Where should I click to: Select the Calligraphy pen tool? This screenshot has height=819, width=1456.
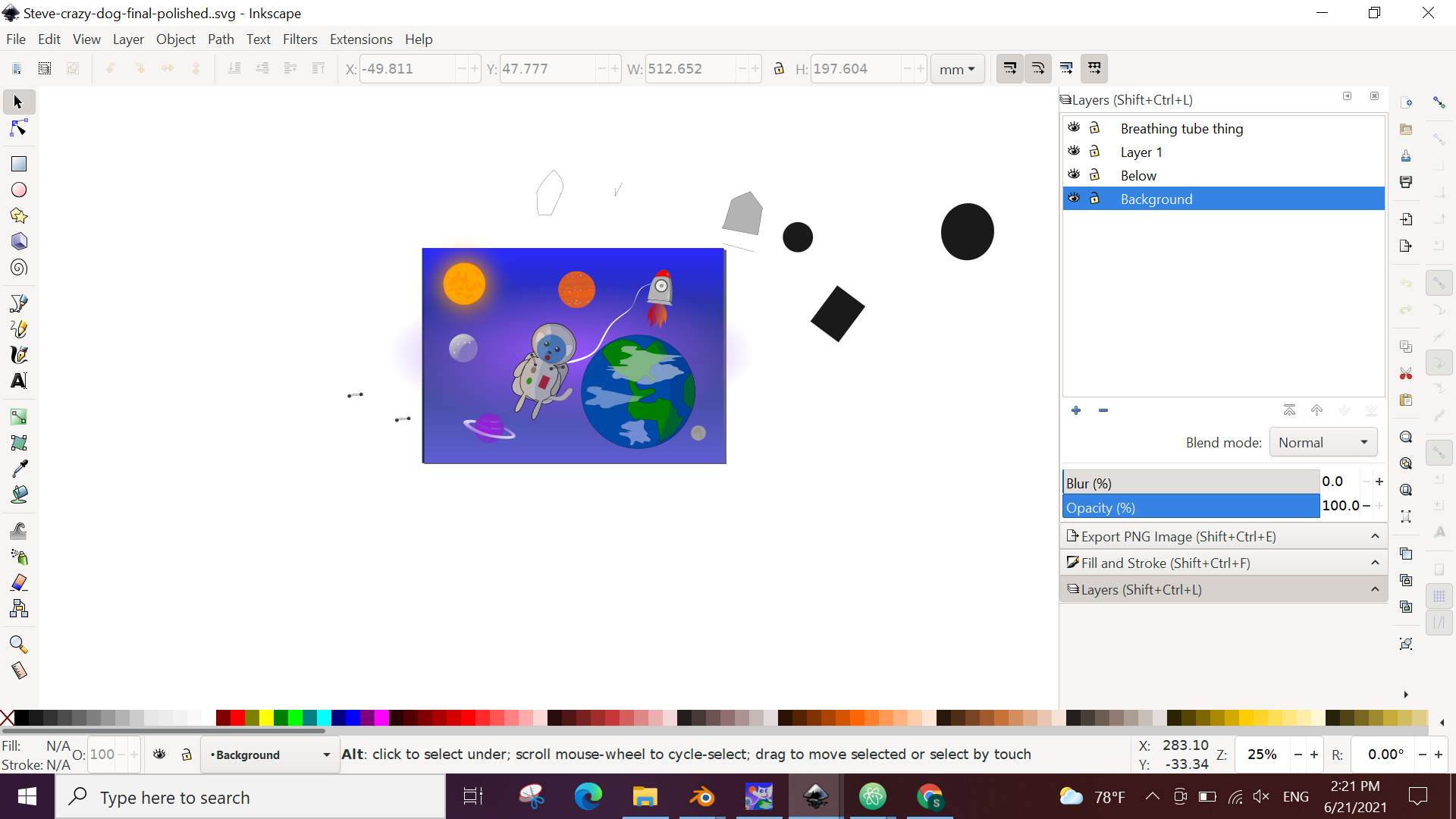(x=19, y=355)
